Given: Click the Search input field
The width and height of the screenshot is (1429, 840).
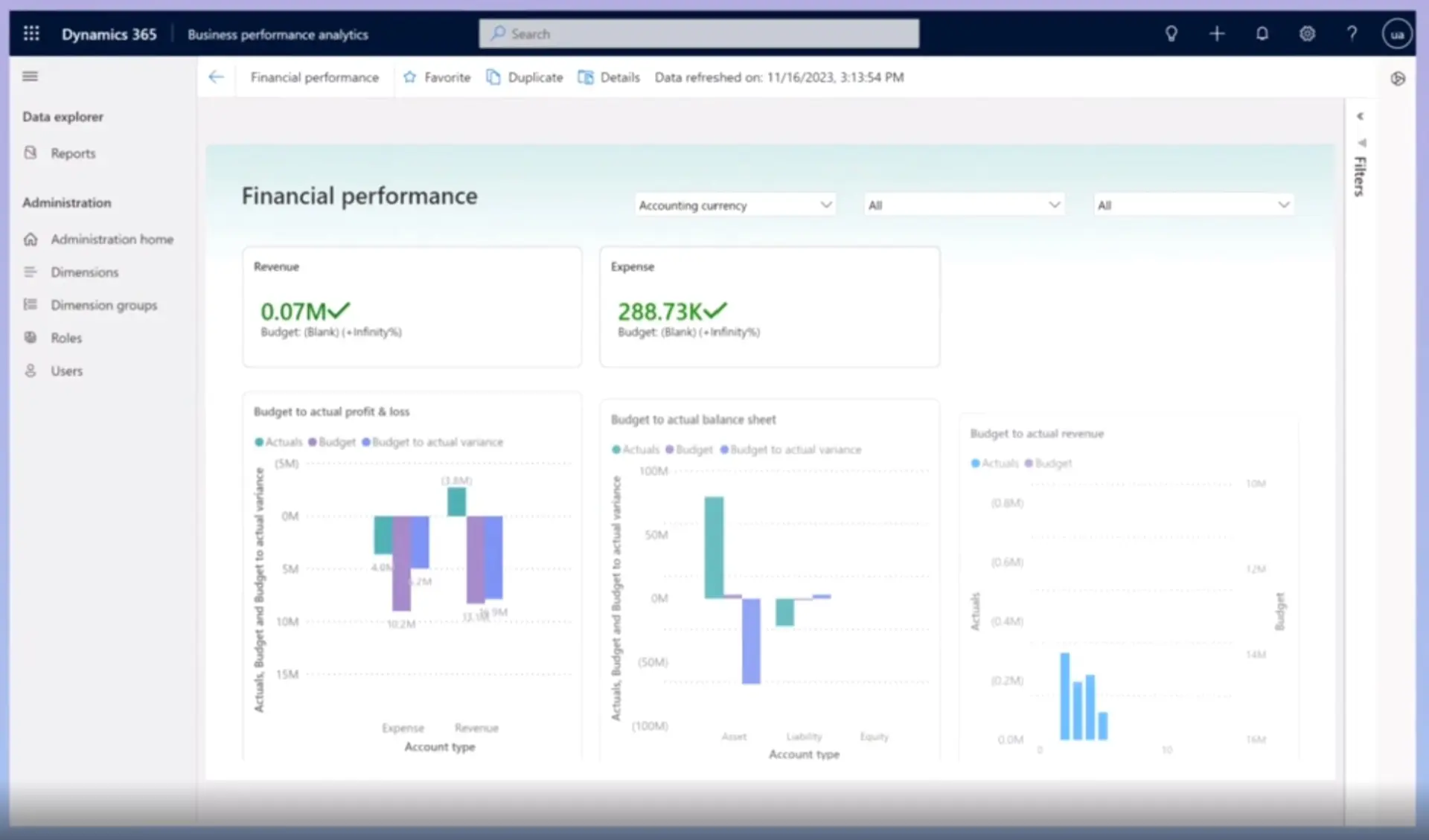Looking at the screenshot, I should (699, 34).
